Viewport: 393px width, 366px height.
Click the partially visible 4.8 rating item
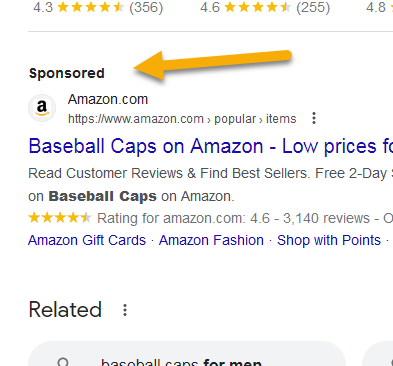pyautogui.click(x=379, y=7)
